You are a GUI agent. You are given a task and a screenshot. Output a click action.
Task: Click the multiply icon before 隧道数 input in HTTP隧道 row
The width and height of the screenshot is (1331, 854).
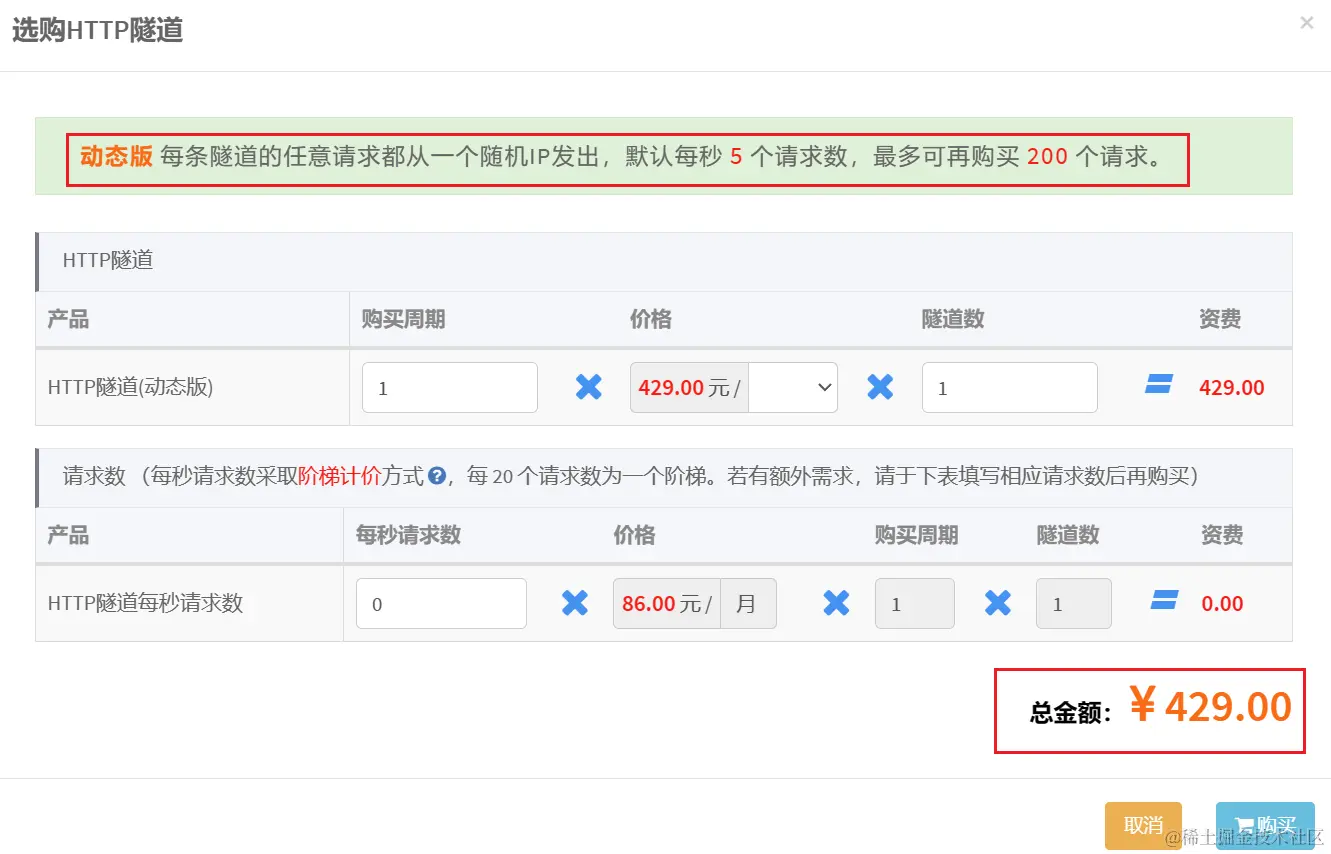[x=880, y=387]
